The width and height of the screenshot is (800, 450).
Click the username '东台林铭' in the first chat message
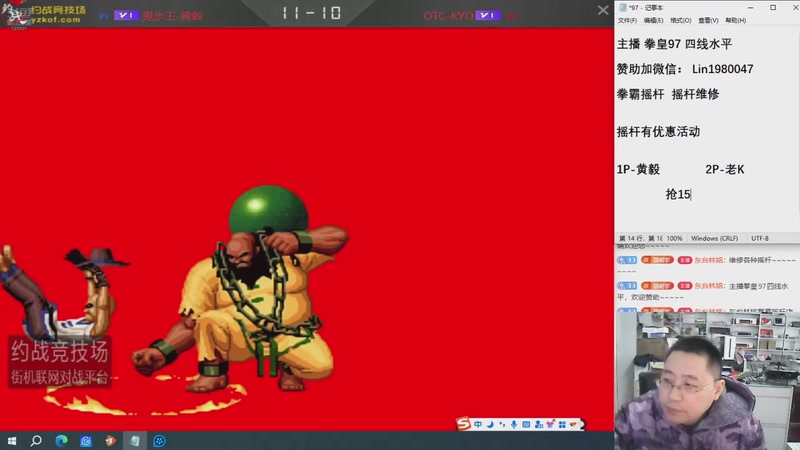[709, 260]
